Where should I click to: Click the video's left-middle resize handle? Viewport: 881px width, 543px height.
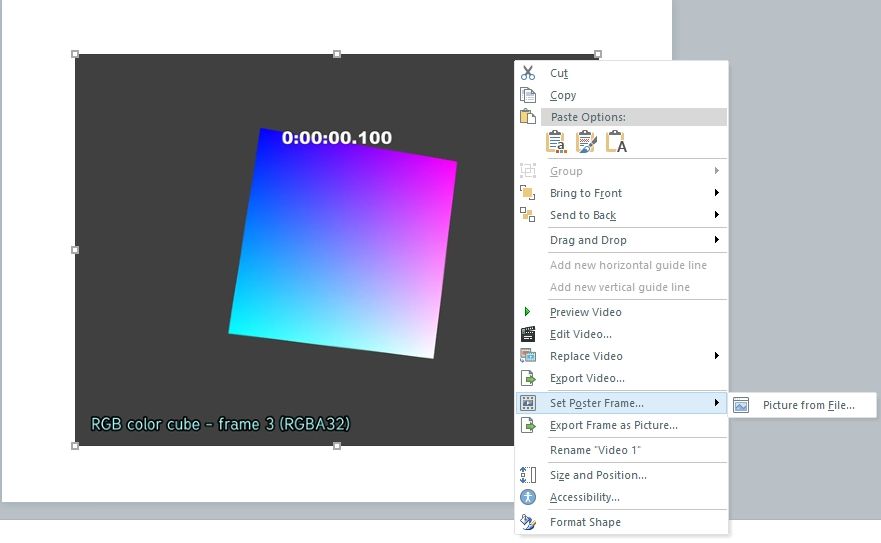[x=75, y=250]
